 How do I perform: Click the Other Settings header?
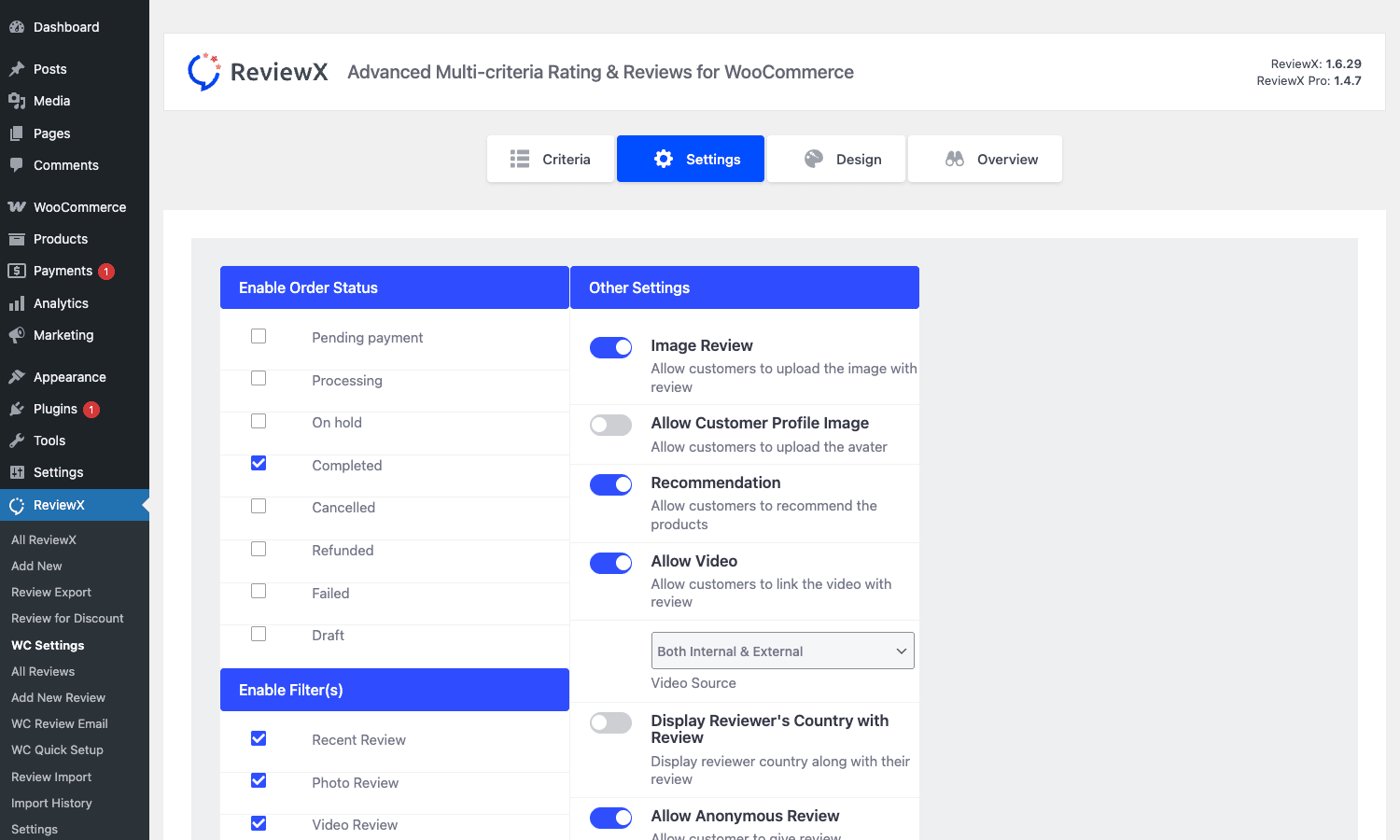coord(745,287)
